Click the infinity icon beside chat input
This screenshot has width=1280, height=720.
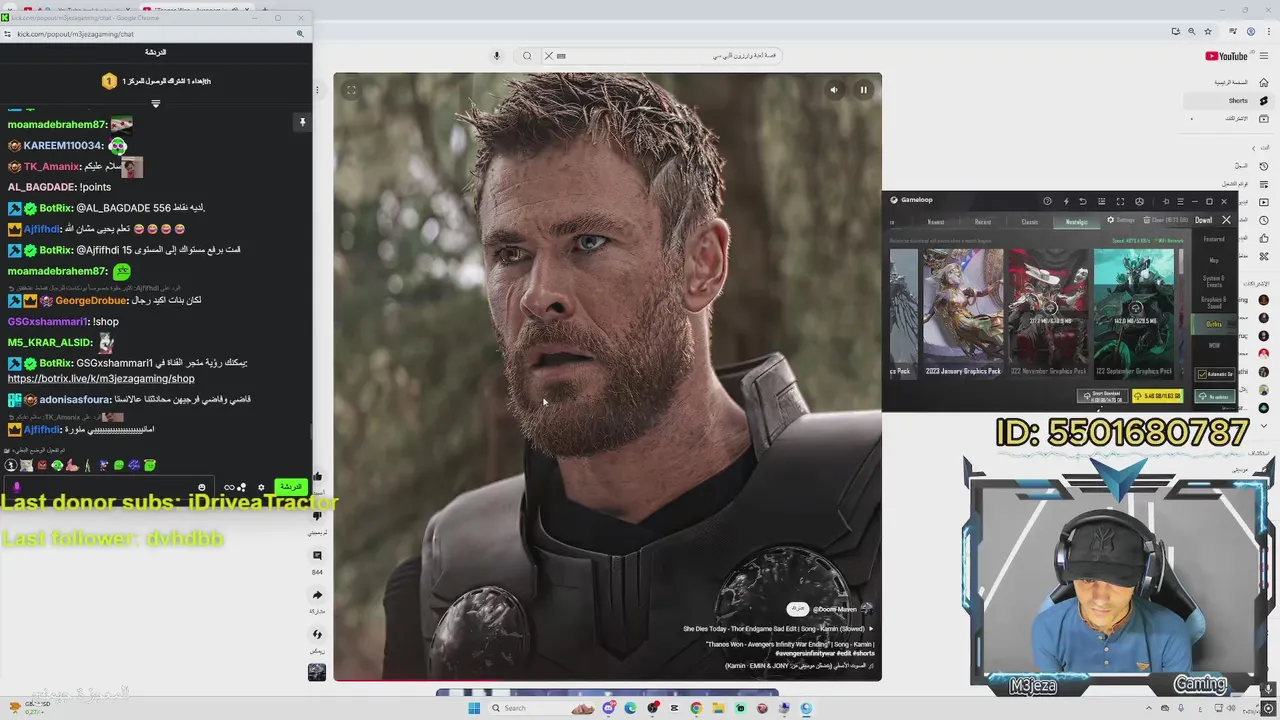(229, 487)
